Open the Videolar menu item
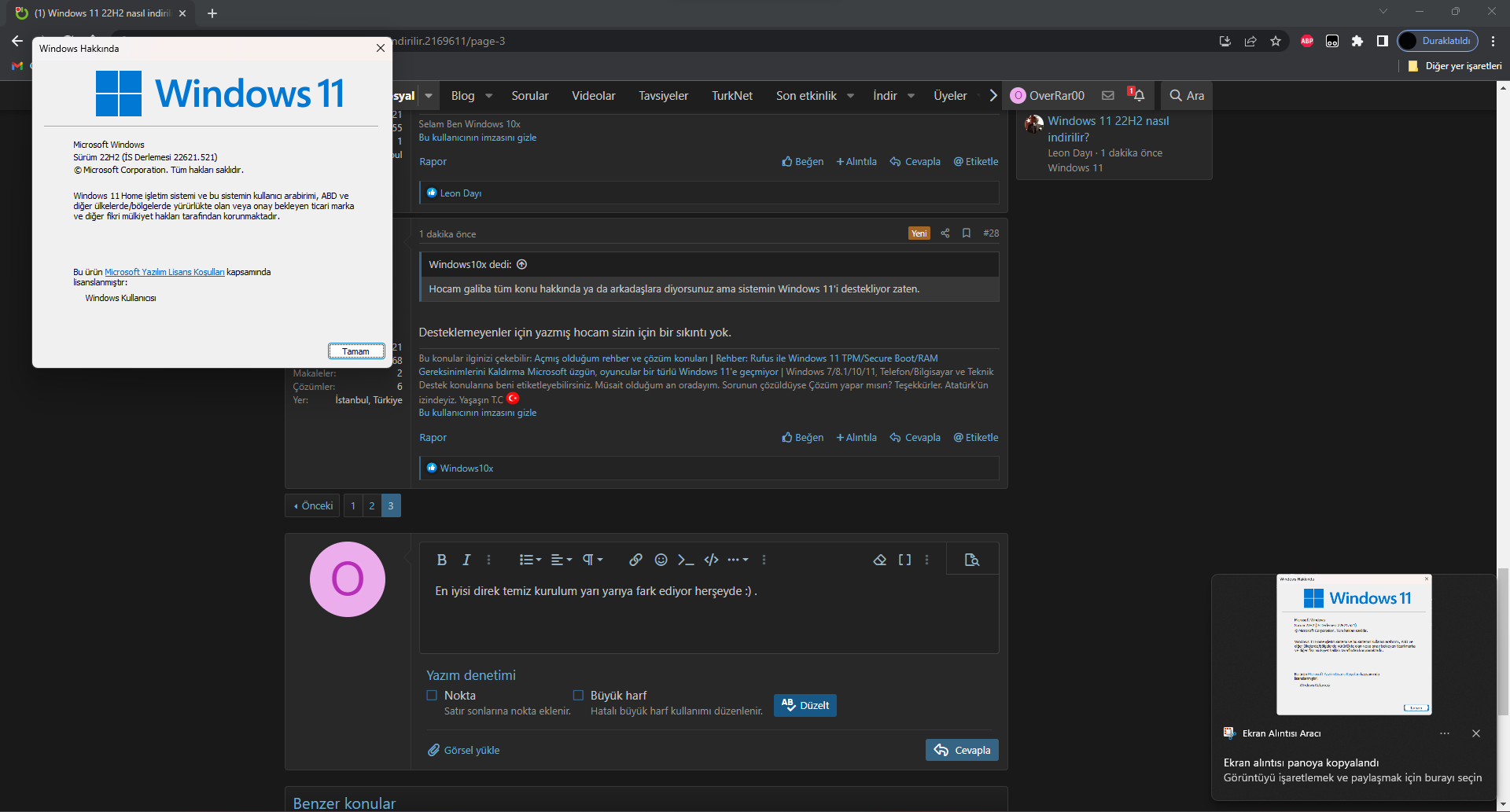 594,95
